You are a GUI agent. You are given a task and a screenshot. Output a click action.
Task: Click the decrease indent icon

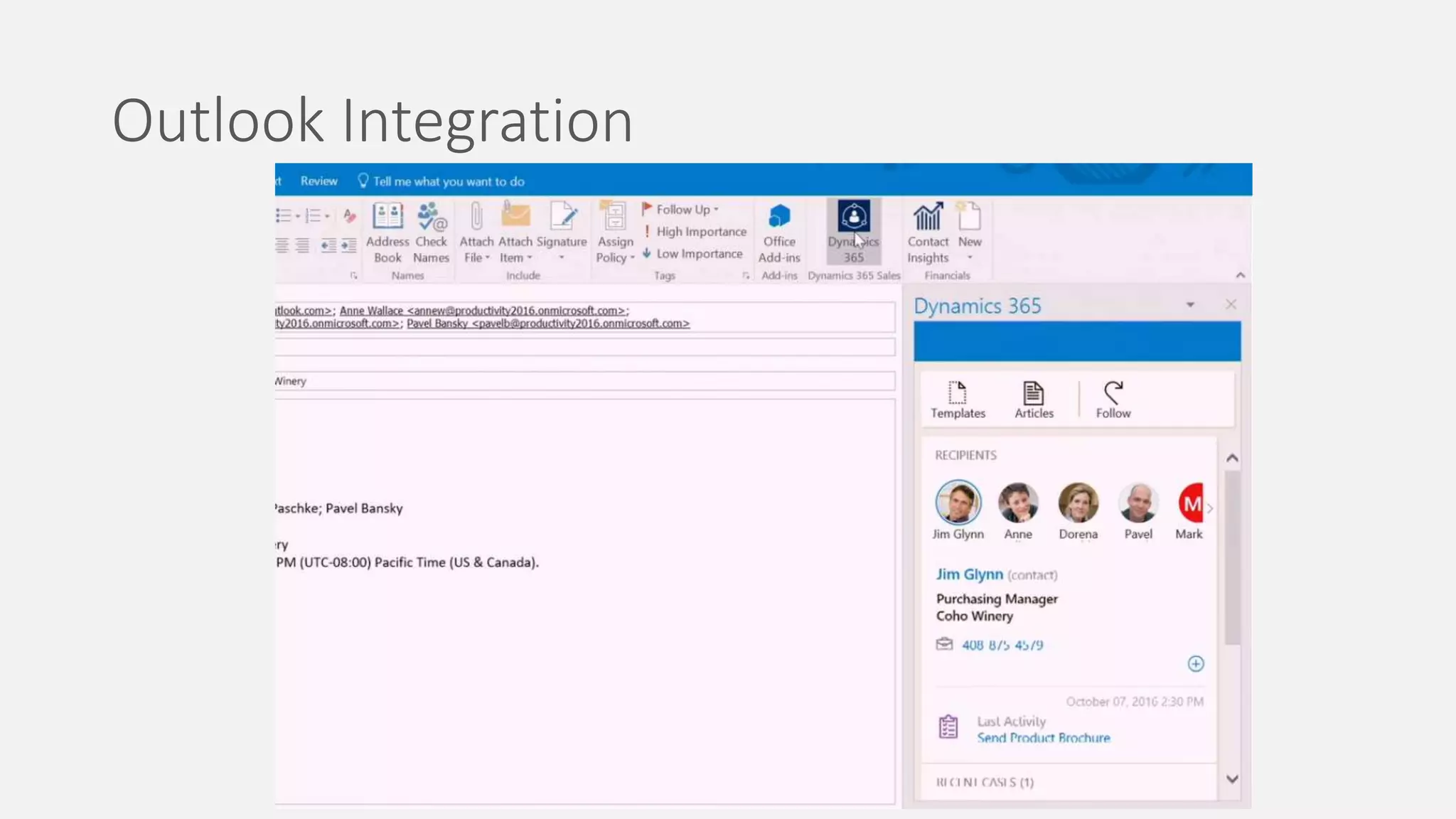coord(328,246)
